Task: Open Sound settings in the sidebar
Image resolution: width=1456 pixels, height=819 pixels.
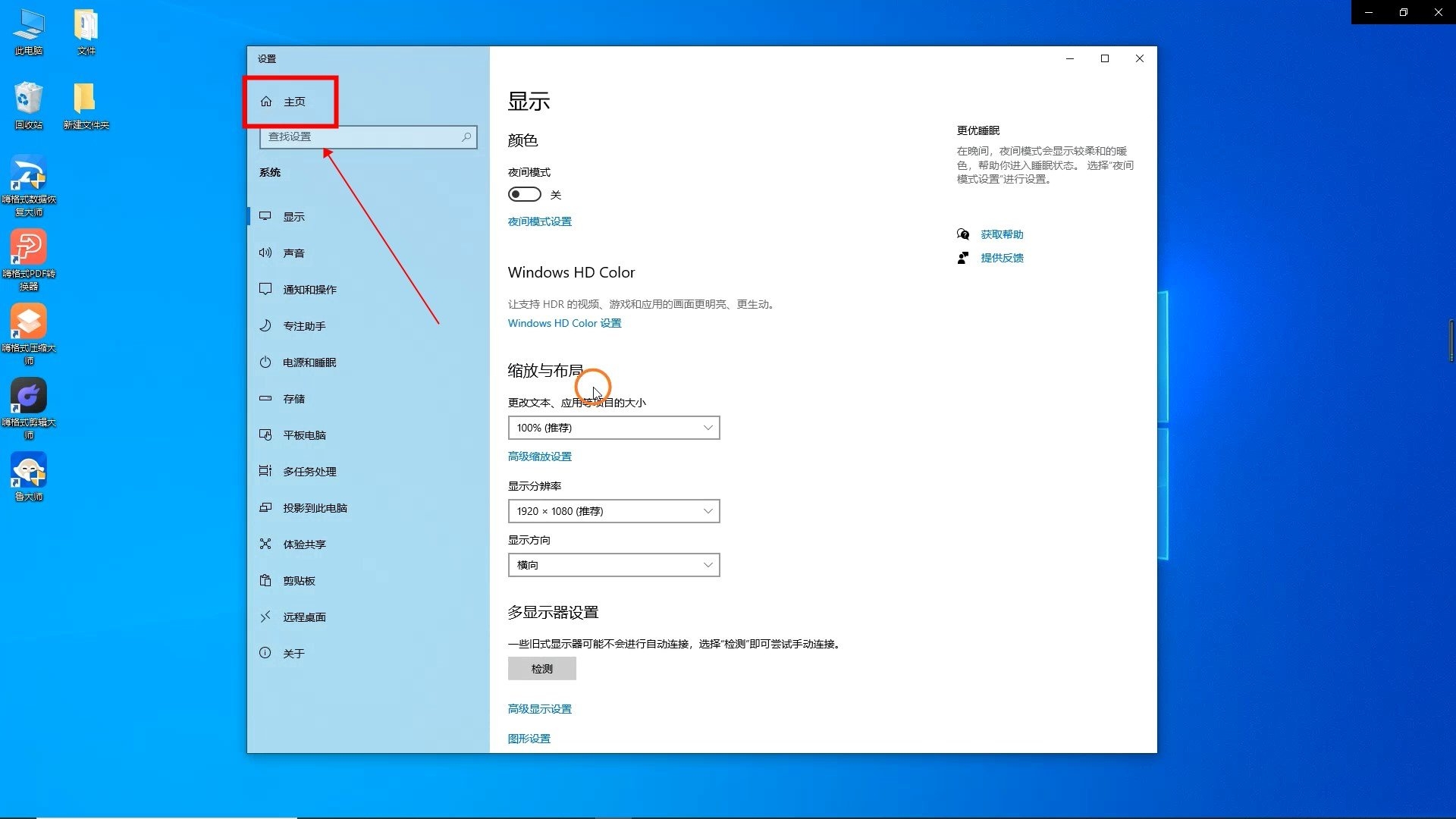Action: tap(296, 253)
